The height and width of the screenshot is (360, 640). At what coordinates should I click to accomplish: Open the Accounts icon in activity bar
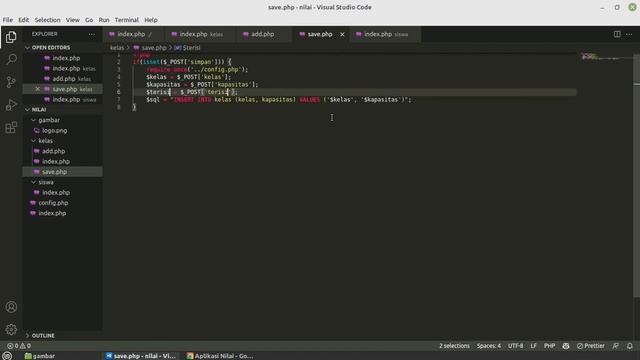[11, 307]
